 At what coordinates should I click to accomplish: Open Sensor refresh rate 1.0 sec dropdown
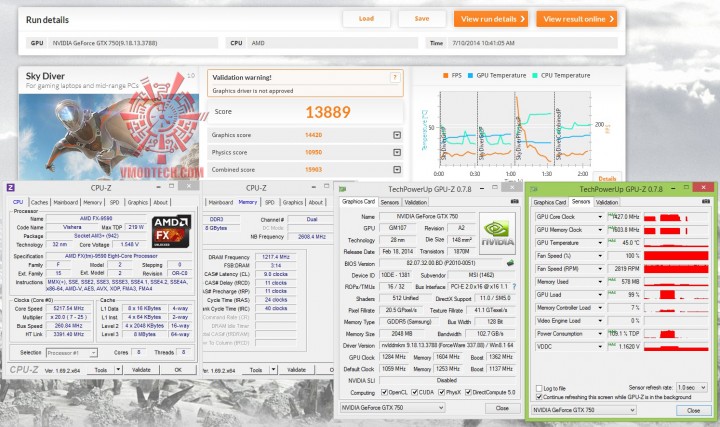click(692, 388)
